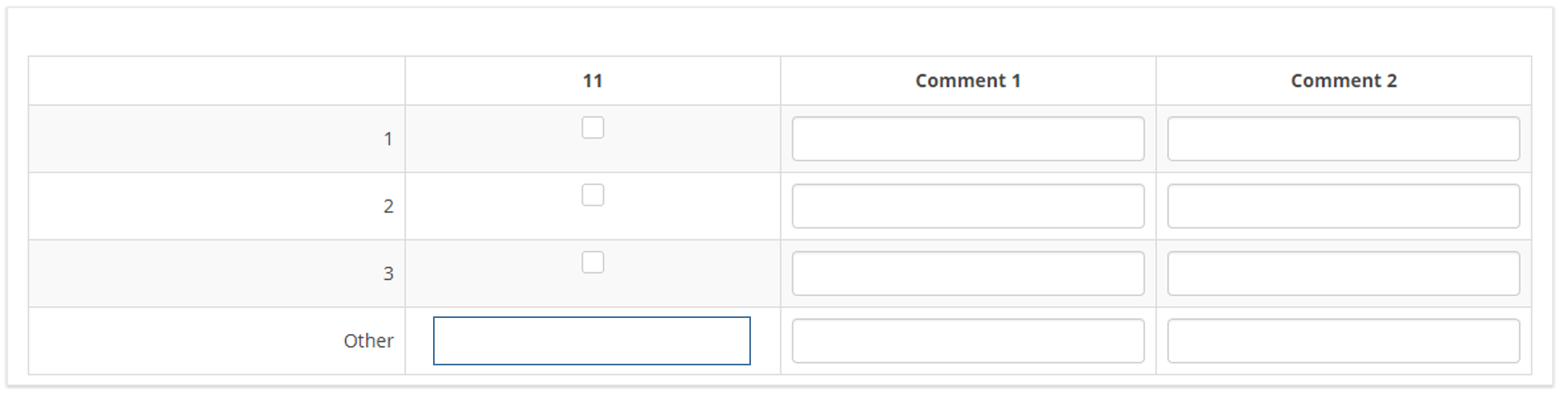The height and width of the screenshot is (395, 1568).
Task: Click the empty top-left header cell
Action: pyautogui.click(x=217, y=81)
